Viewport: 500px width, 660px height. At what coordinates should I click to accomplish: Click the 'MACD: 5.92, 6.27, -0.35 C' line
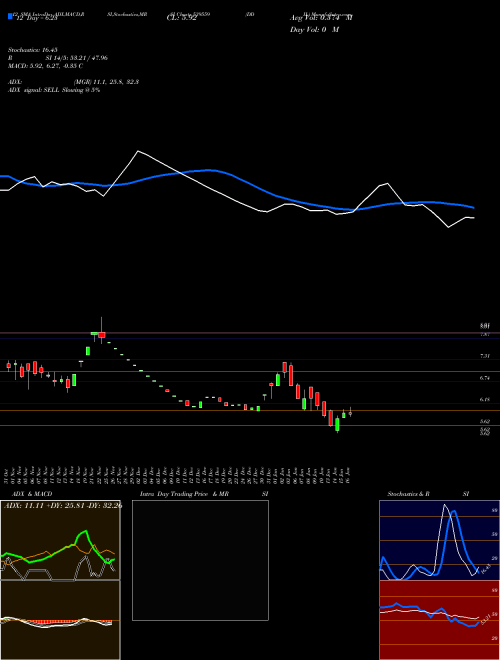pyautogui.click(x=45, y=66)
